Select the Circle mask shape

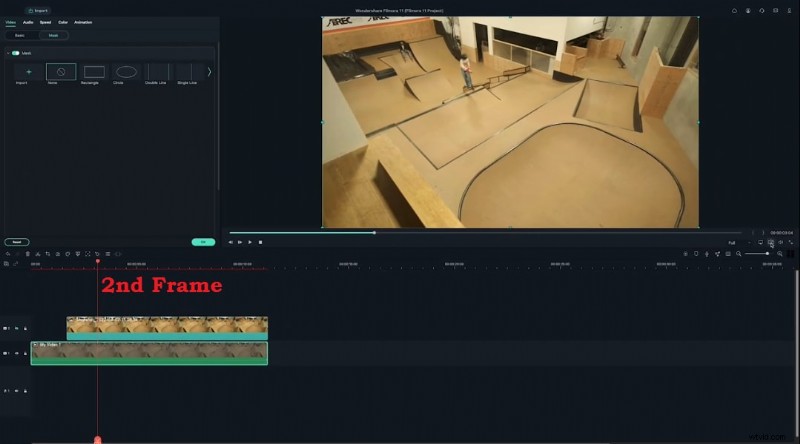(x=126, y=72)
